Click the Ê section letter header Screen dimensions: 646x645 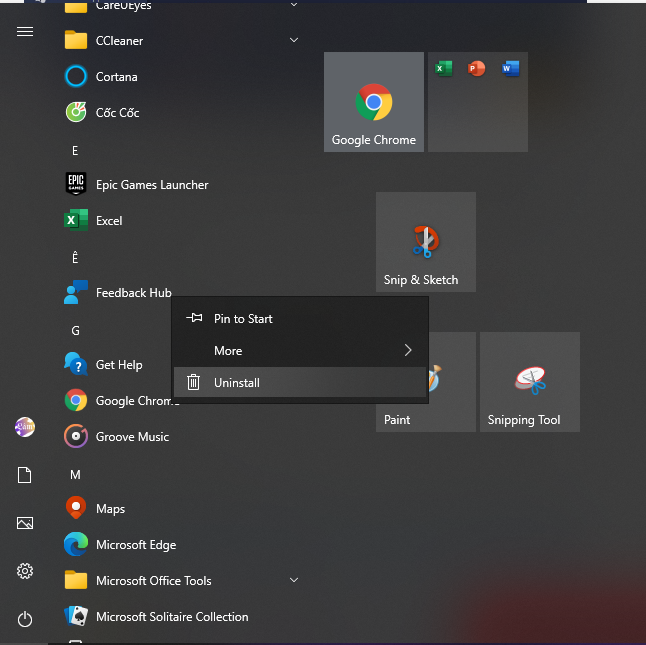point(75,257)
